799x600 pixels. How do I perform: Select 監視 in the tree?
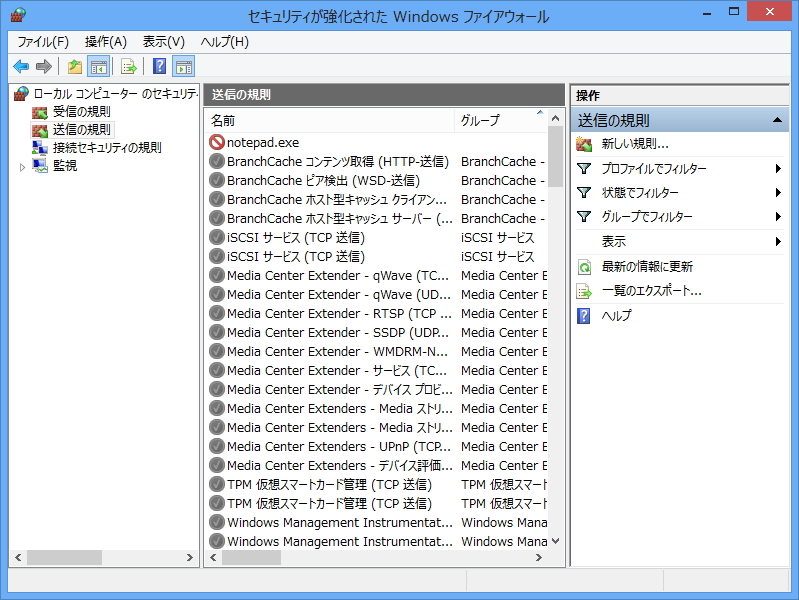pos(65,166)
